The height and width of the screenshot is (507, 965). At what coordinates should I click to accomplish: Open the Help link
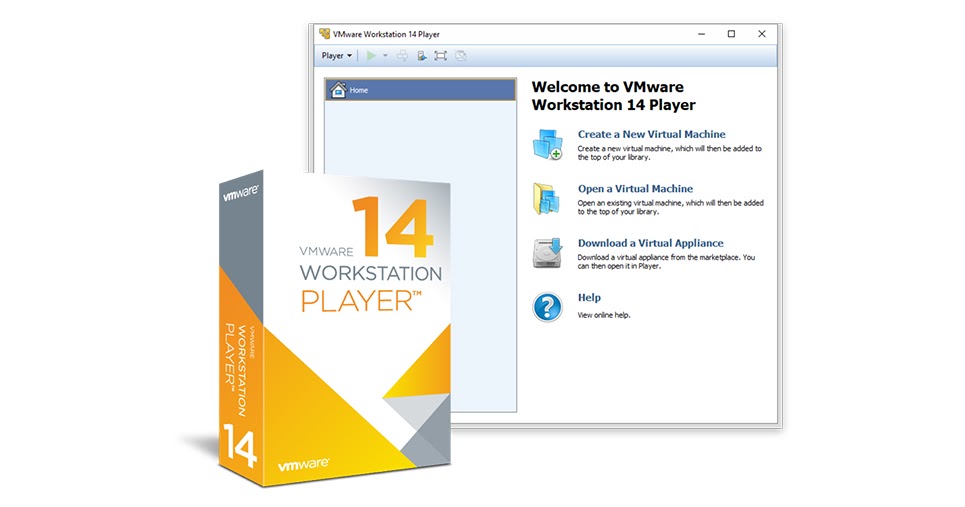click(589, 297)
